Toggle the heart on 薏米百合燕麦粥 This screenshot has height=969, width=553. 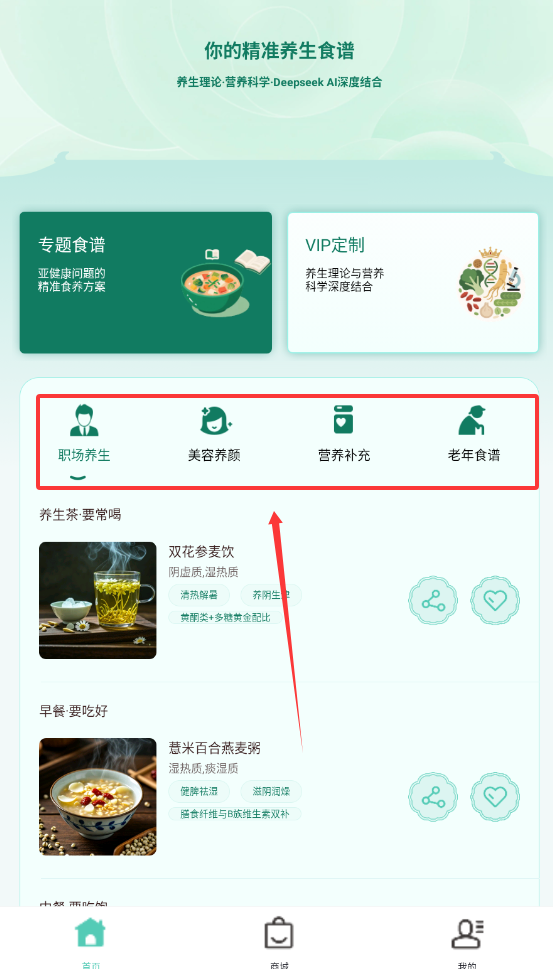(495, 797)
